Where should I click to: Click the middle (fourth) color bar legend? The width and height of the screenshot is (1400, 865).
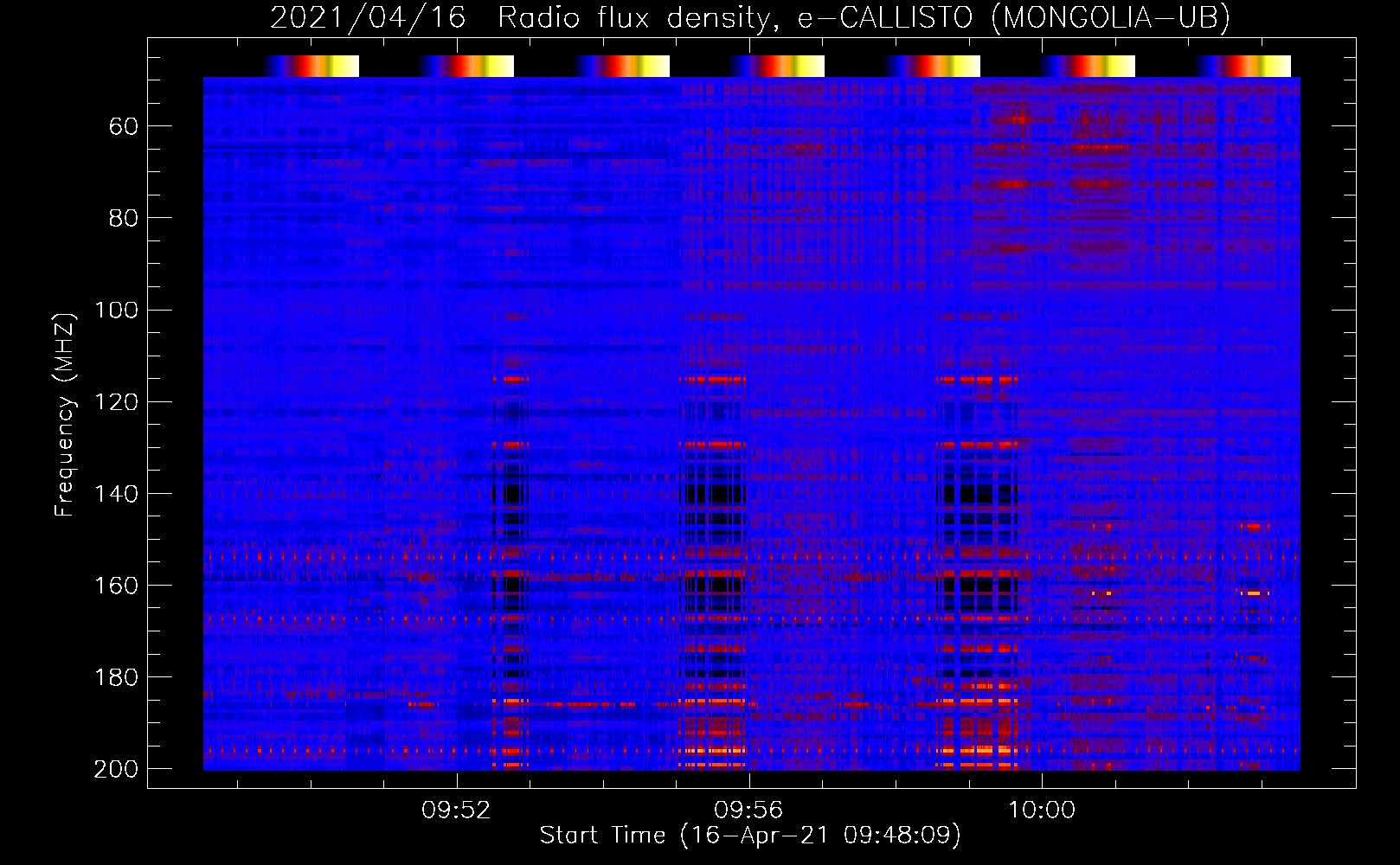point(777,66)
